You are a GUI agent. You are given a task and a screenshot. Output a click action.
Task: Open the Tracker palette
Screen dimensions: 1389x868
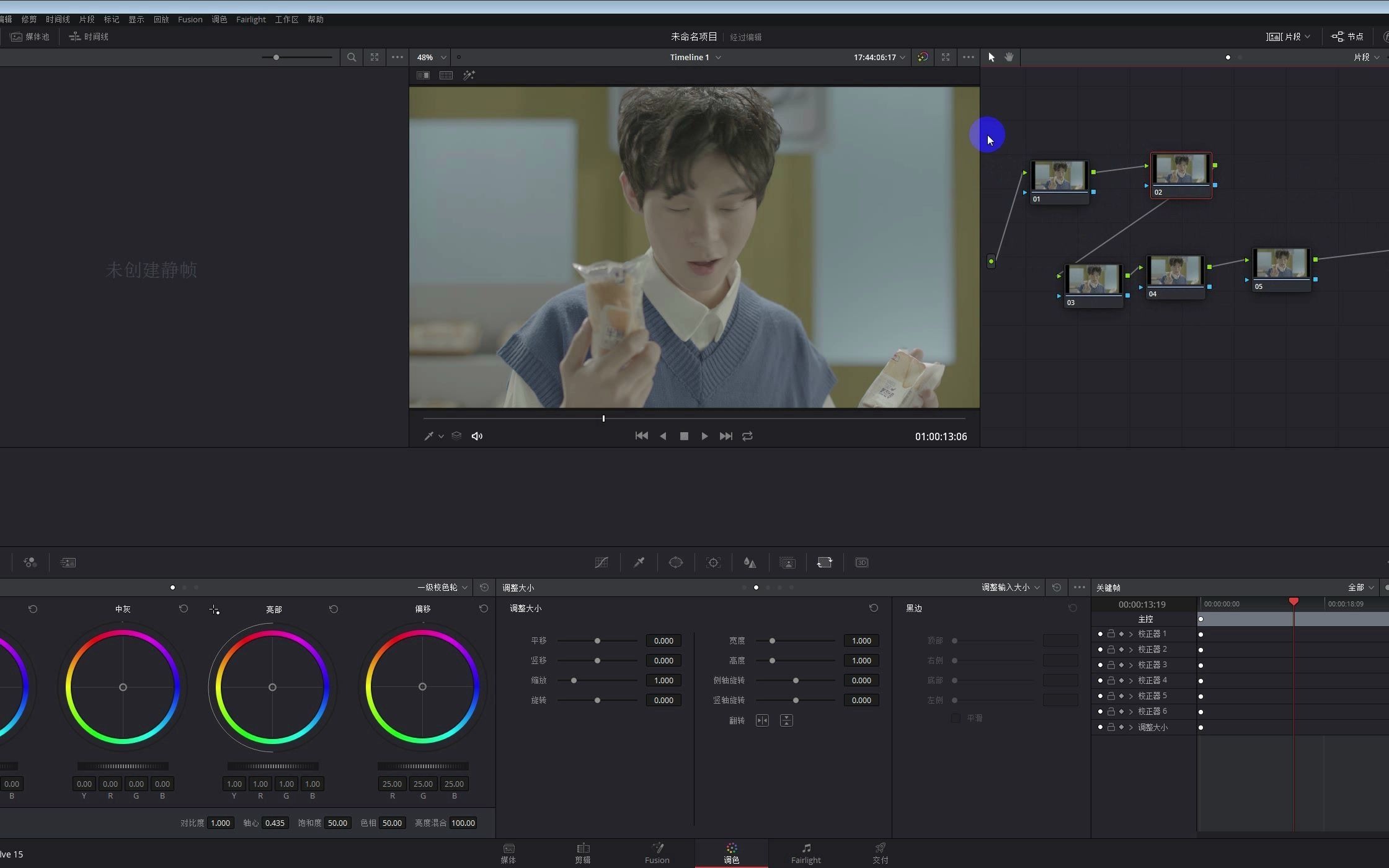[713, 562]
